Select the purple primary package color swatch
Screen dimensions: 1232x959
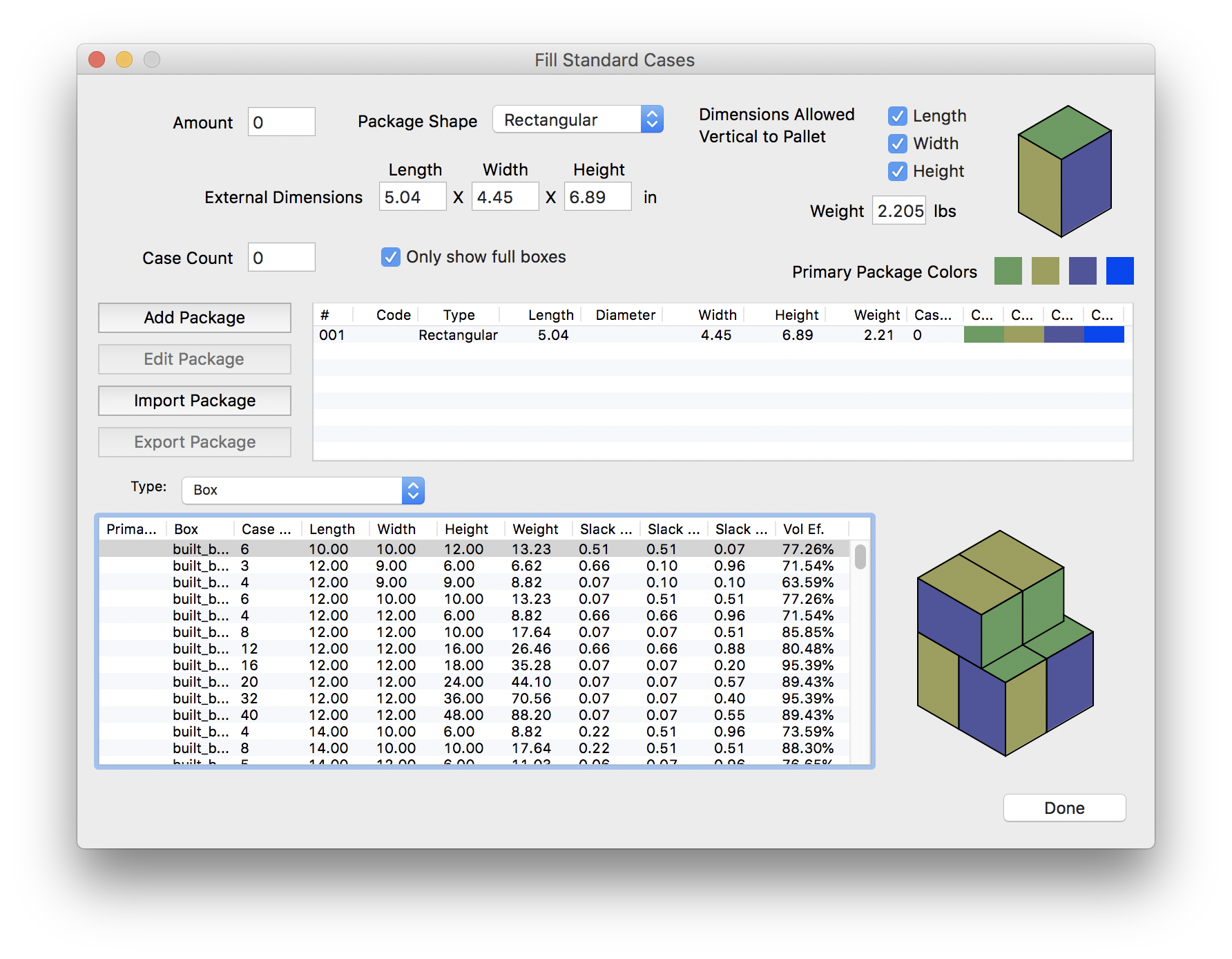coord(1082,271)
